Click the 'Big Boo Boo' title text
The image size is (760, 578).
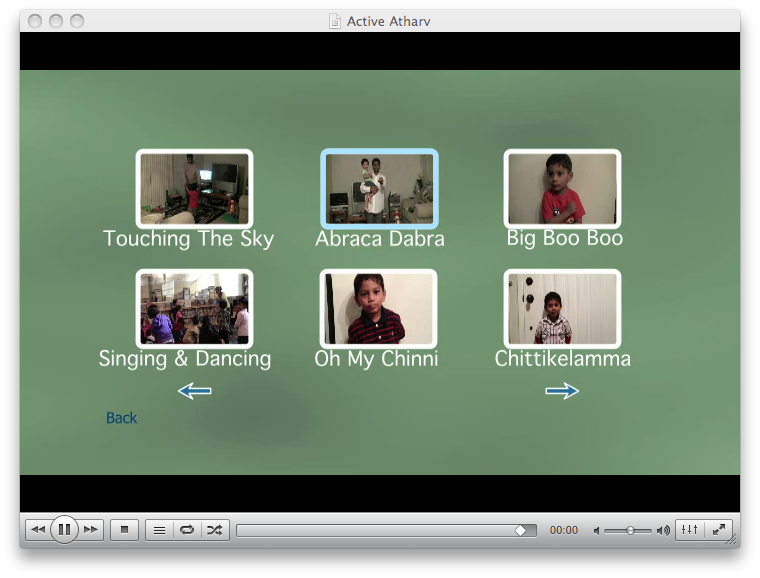(x=565, y=238)
